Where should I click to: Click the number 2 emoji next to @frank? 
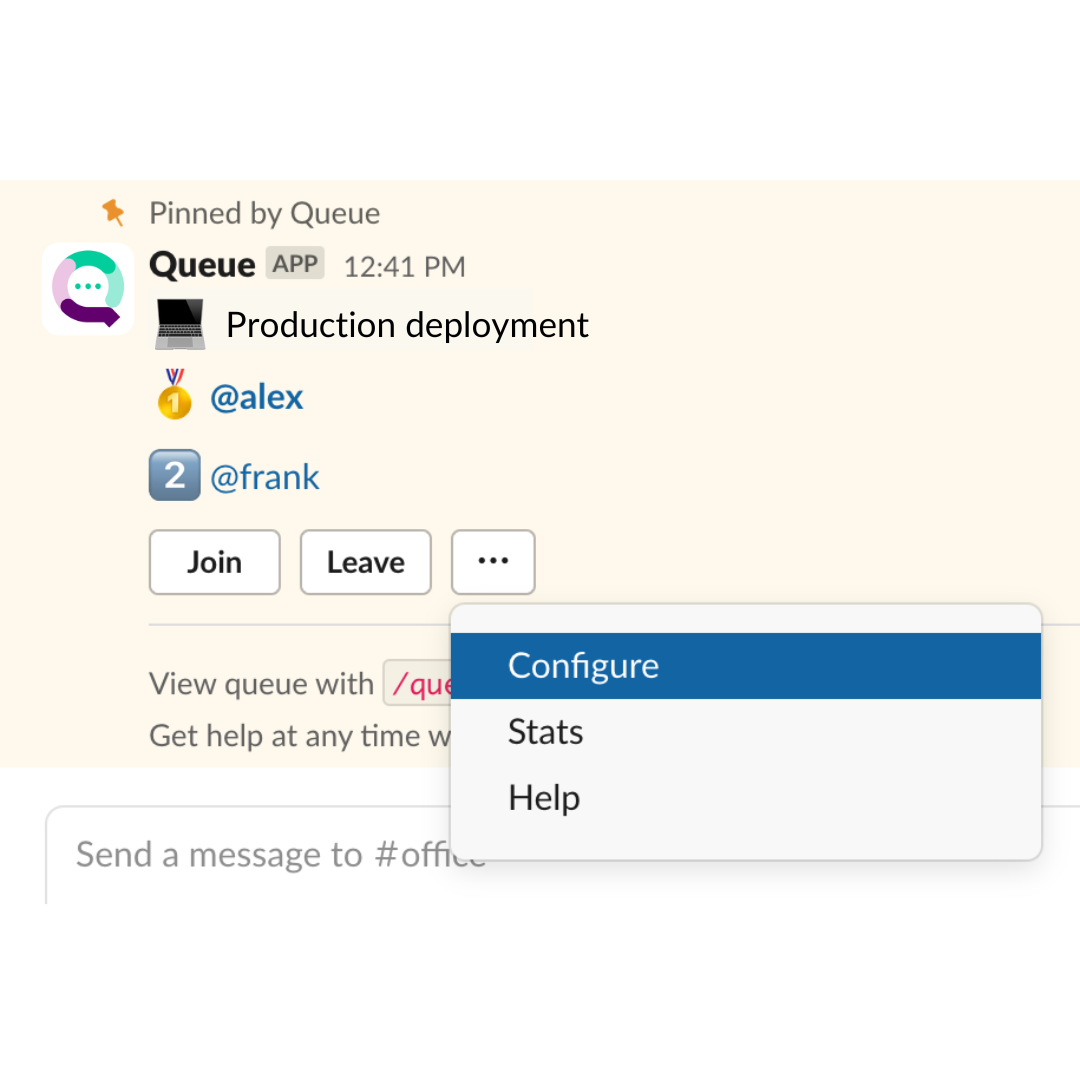[174, 475]
